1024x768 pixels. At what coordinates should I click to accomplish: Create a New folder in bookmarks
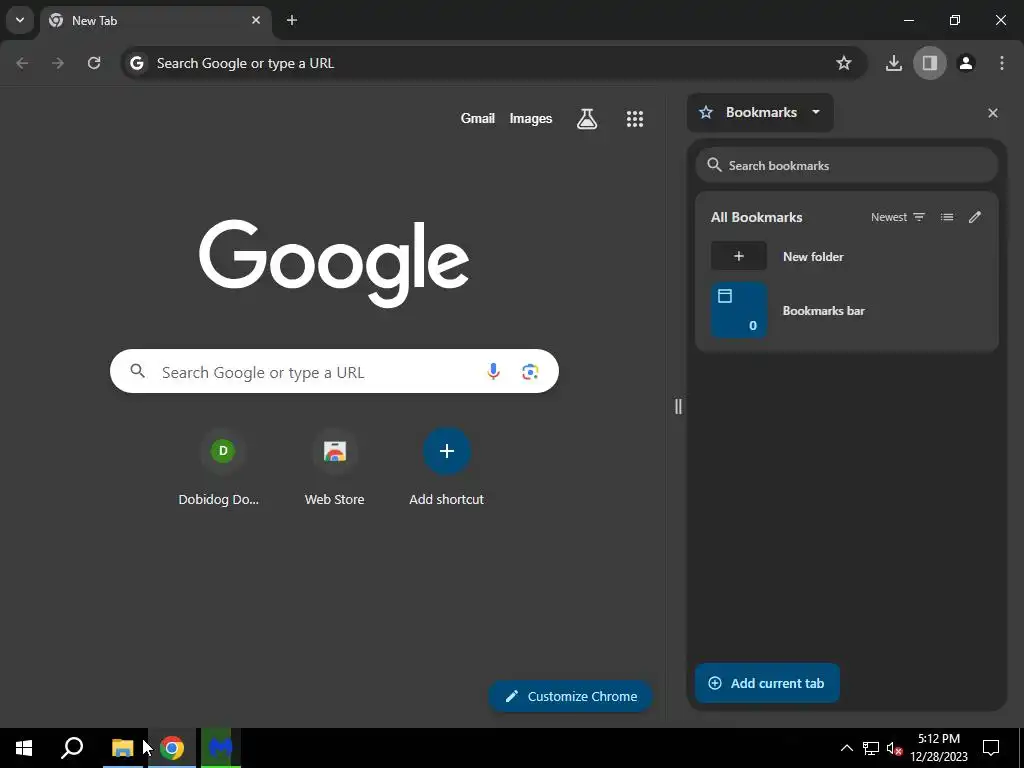tap(847, 256)
